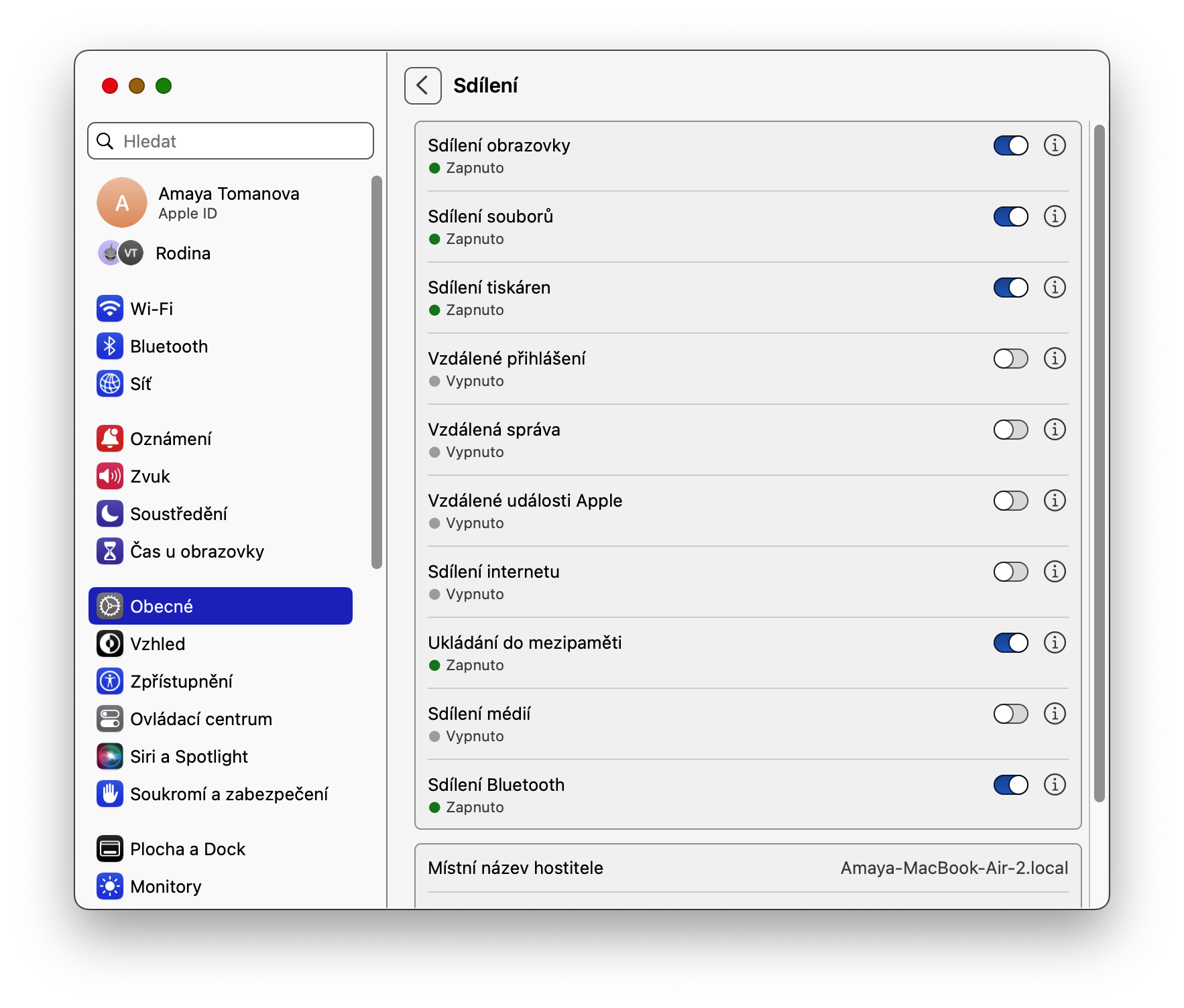Click Amaya-MacBook-Air-2.local hostname value
Viewport: 1184px width, 1008px height.
pos(954,868)
